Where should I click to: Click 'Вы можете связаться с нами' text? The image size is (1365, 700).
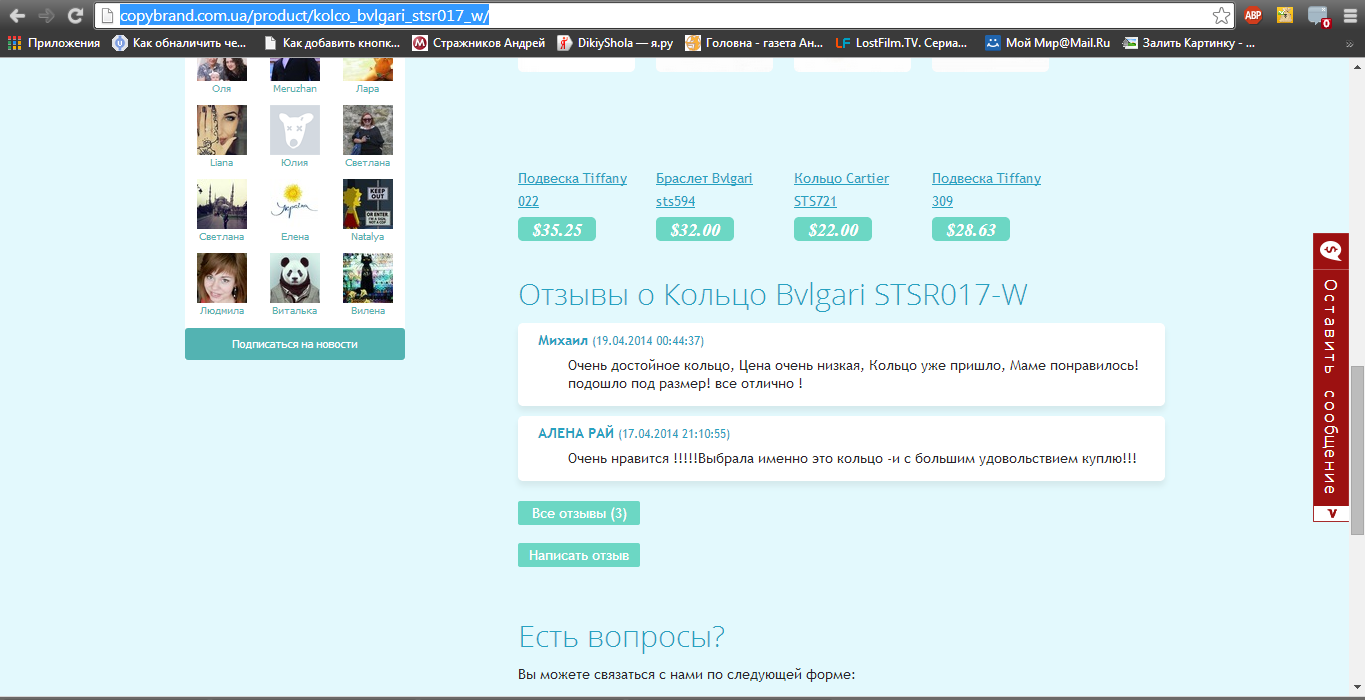click(x=687, y=675)
